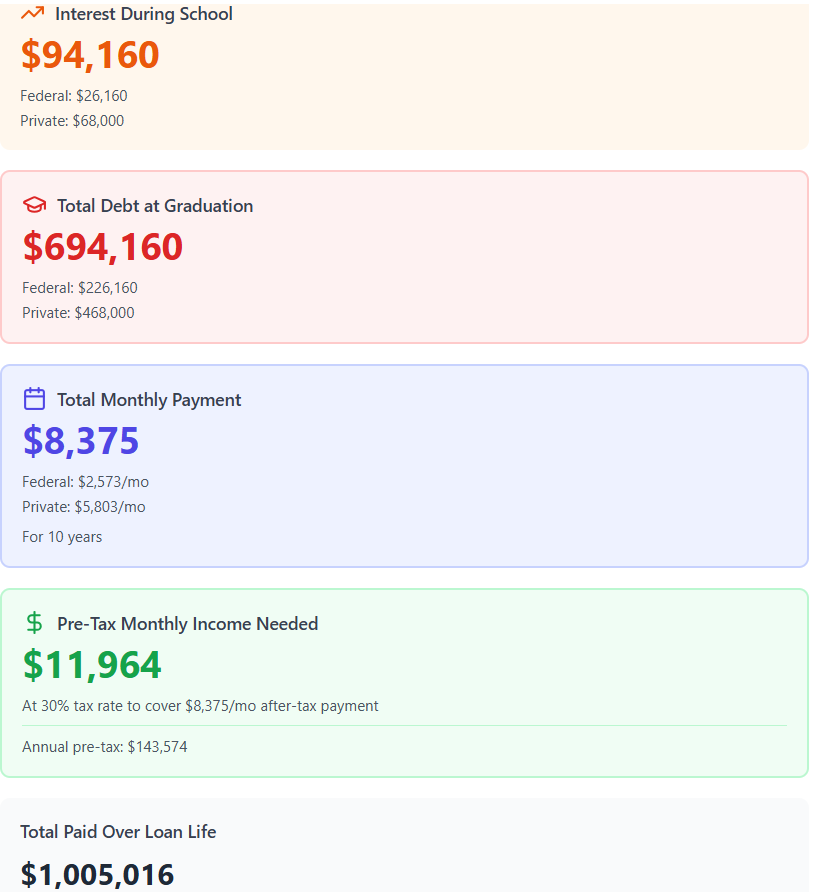This screenshot has width=828, height=892.
Task: Select the Interest During School heading
Action: point(143,14)
